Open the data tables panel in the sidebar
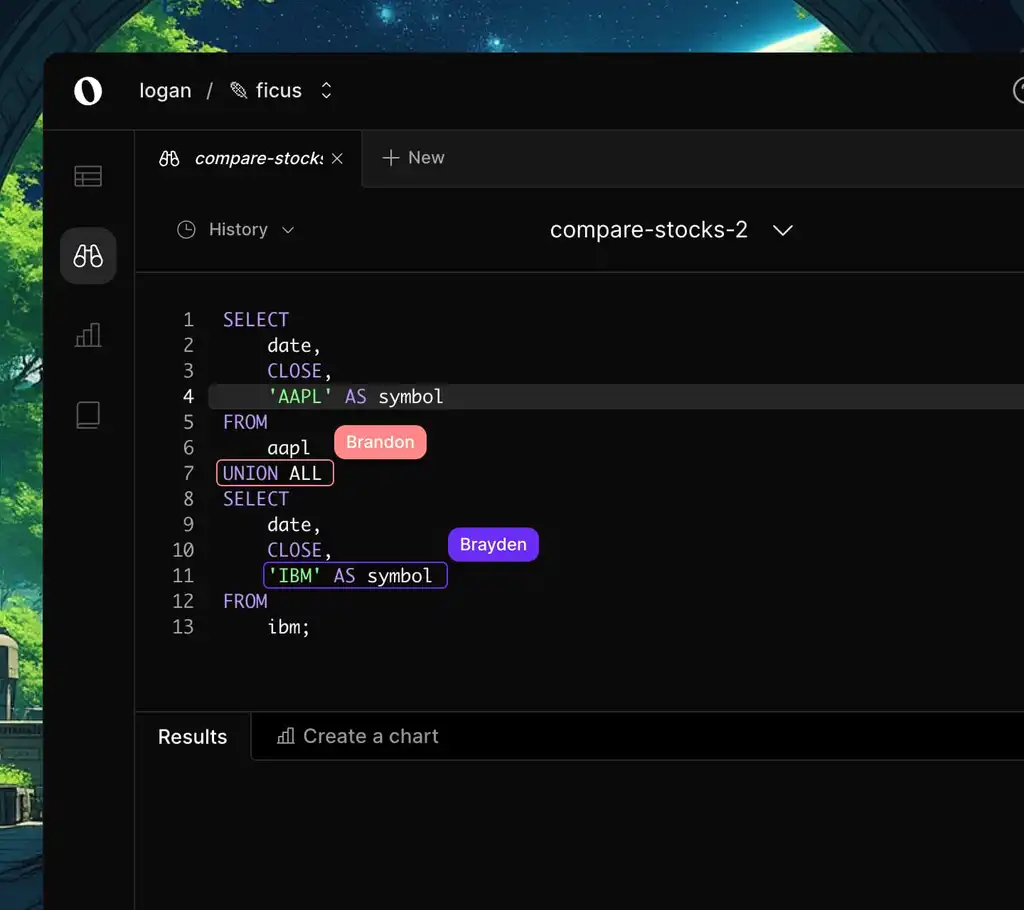Screen dimensions: 1024x910 [x=88, y=175]
